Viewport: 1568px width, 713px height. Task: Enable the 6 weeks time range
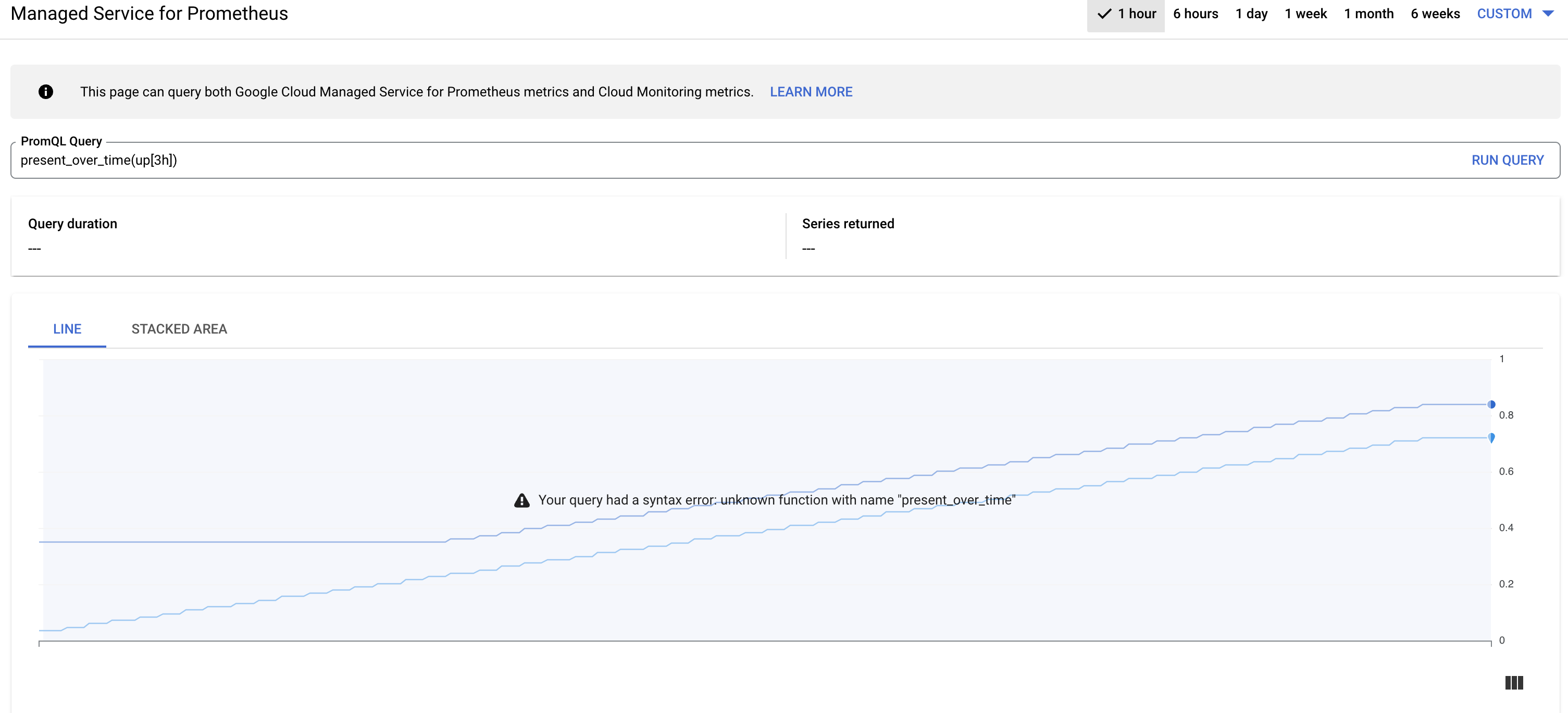tap(1435, 14)
